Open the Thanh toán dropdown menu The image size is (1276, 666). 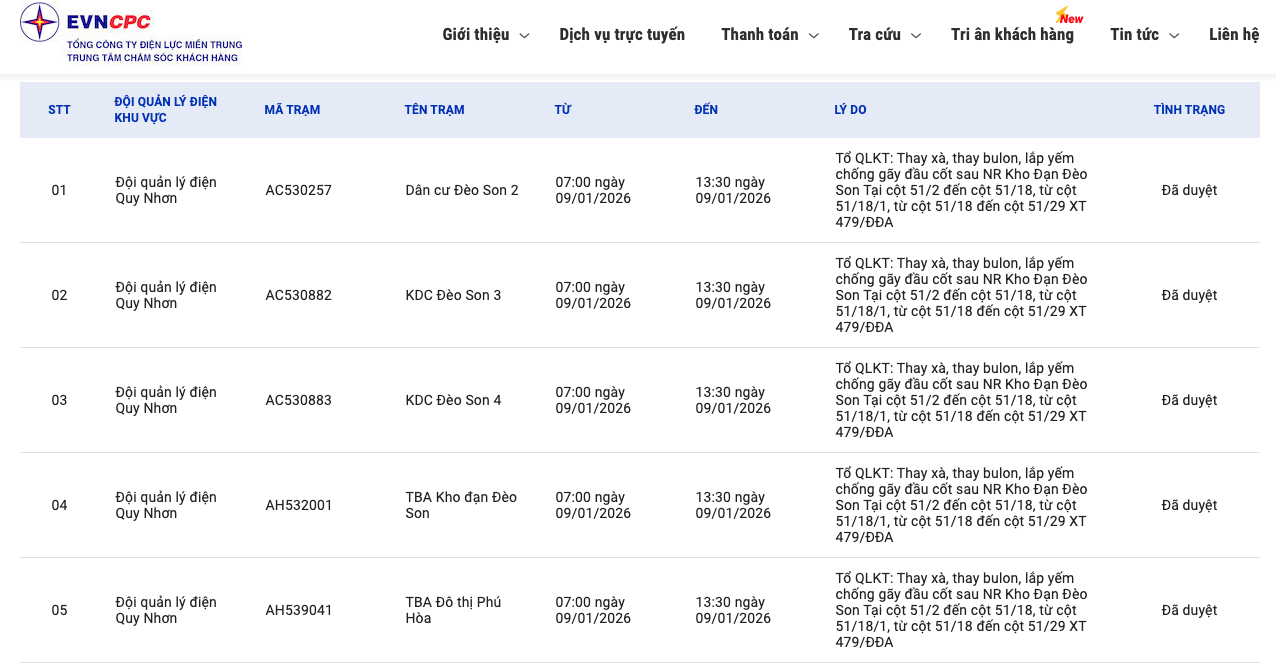point(760,35)
